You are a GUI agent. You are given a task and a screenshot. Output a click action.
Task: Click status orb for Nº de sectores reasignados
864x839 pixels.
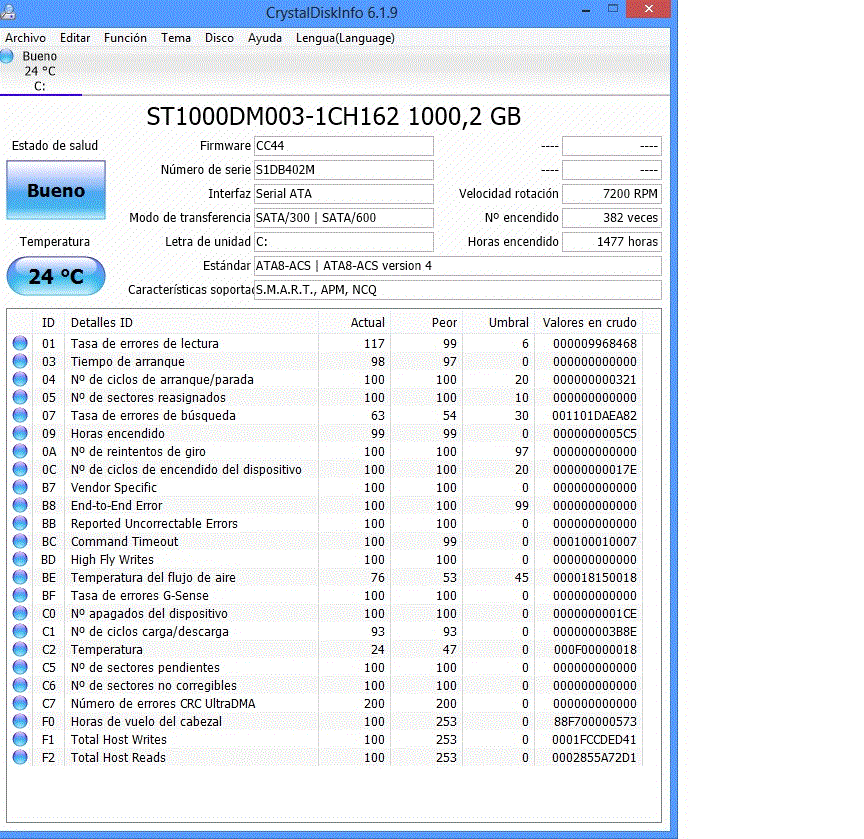20,398
